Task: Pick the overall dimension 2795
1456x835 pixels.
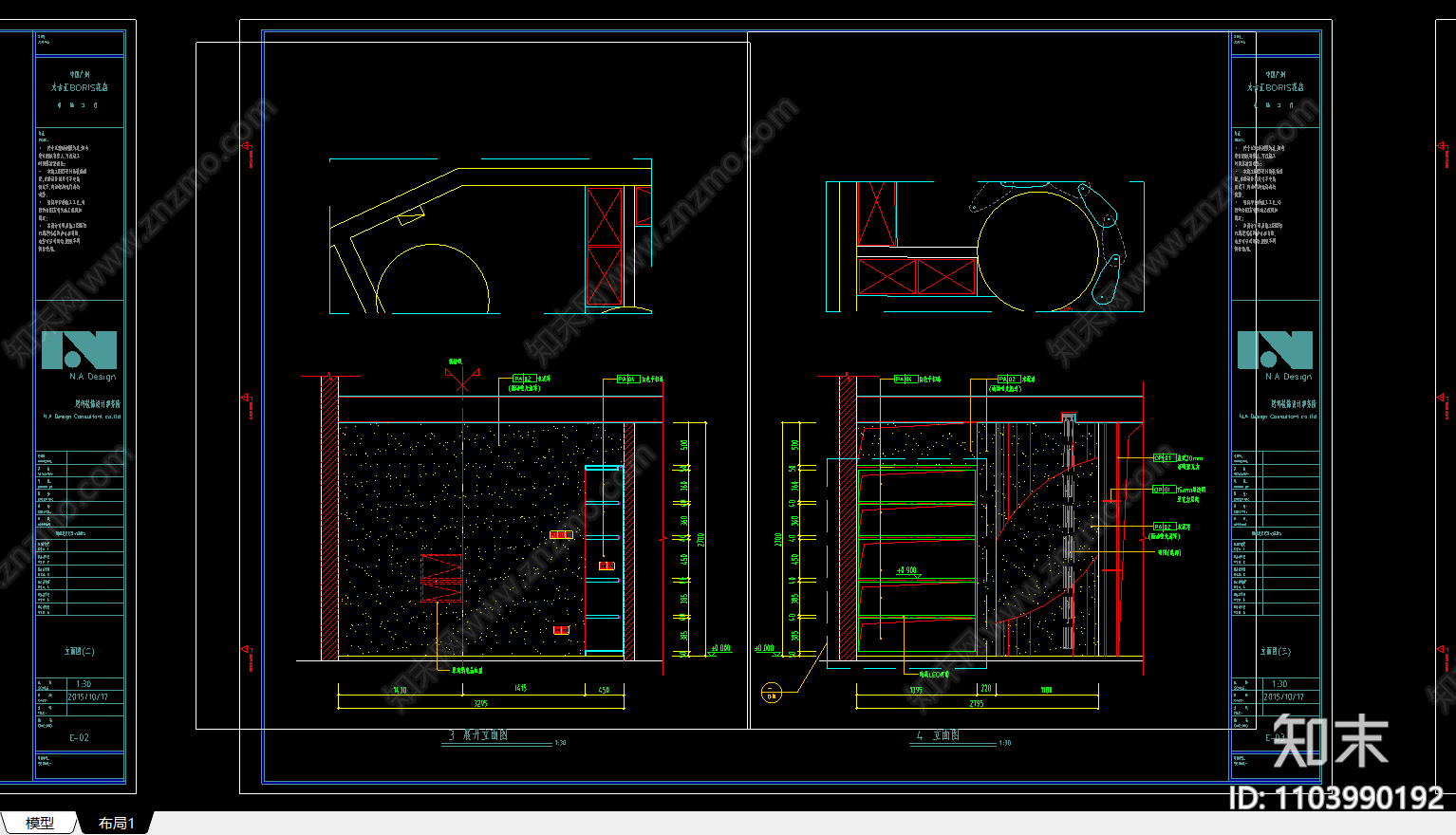Action: (x=977, y=703)
